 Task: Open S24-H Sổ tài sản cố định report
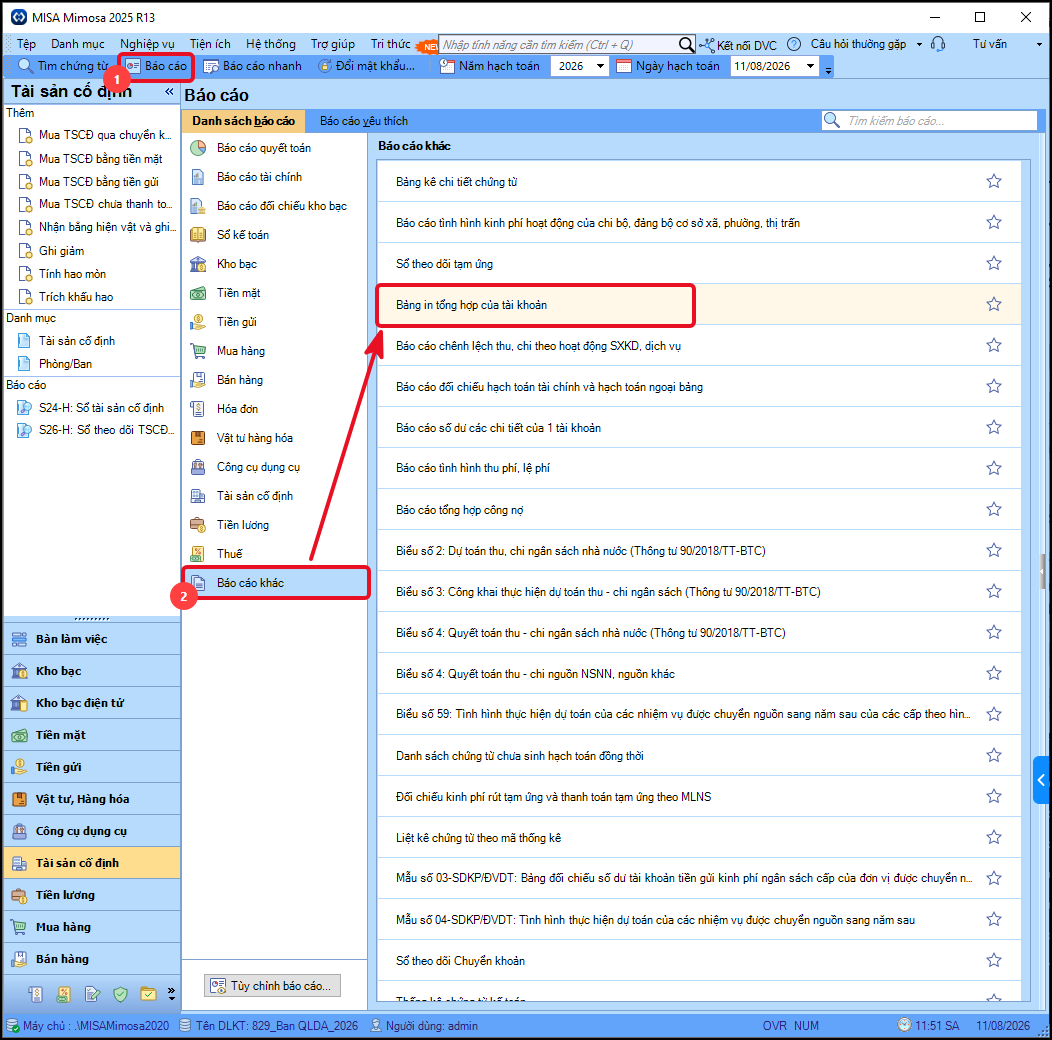point(101,408)
